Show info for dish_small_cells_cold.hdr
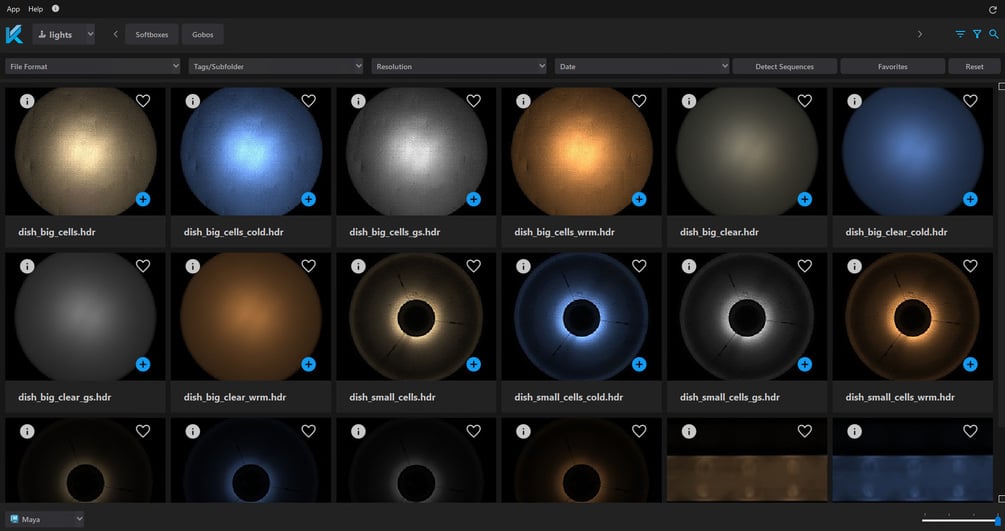Viewport: 1005px width, 531px height. pyautogui.click(x=523, y=266)
